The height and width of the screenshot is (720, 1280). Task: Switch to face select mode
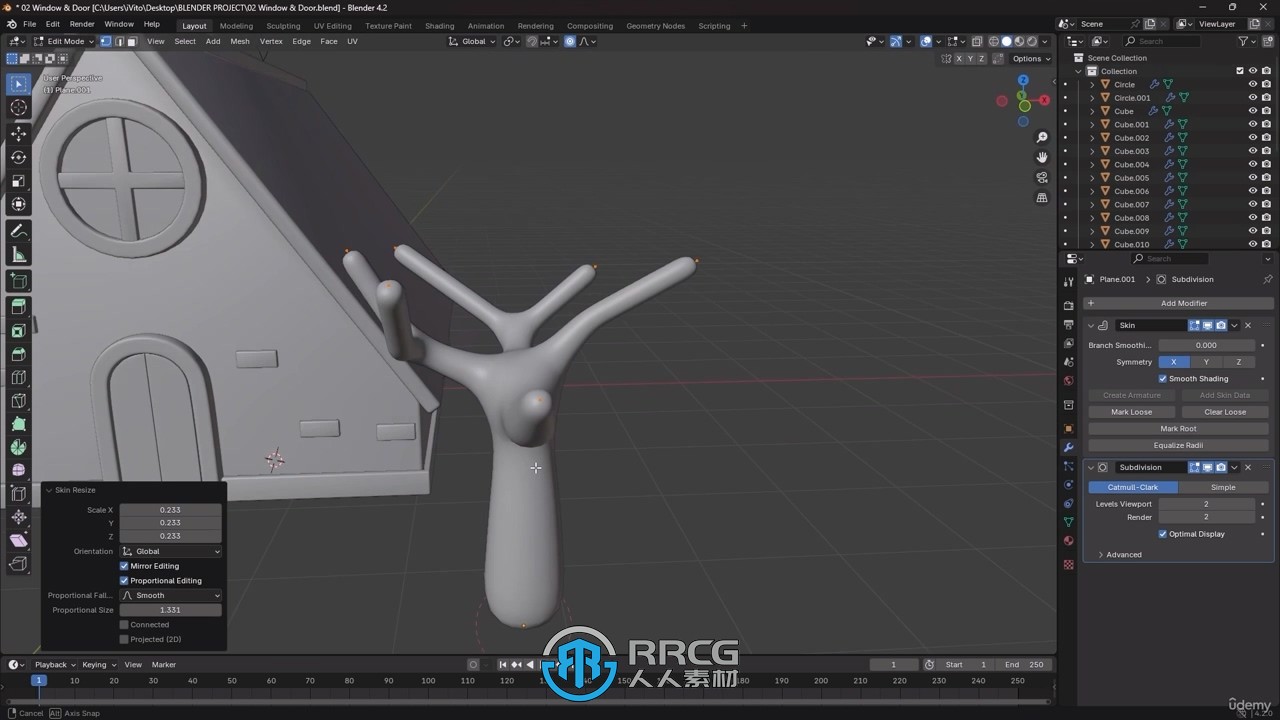[132, 41]
